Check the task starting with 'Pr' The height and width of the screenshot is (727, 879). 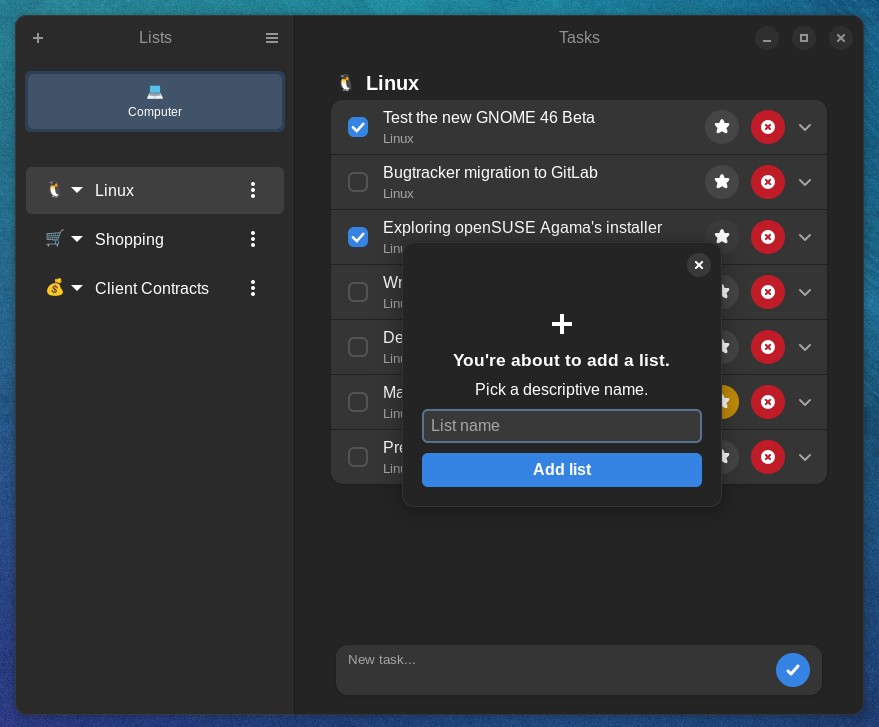pyautogui.click(x=358, y=457)
